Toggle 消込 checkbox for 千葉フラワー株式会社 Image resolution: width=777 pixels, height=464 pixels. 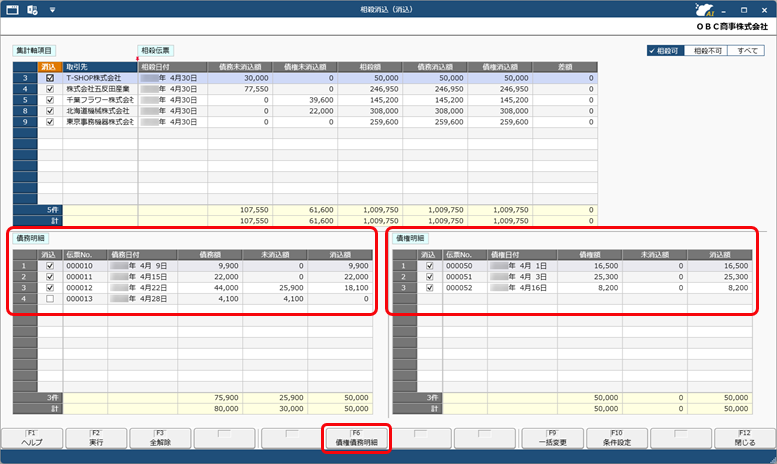tap(50, 100)
